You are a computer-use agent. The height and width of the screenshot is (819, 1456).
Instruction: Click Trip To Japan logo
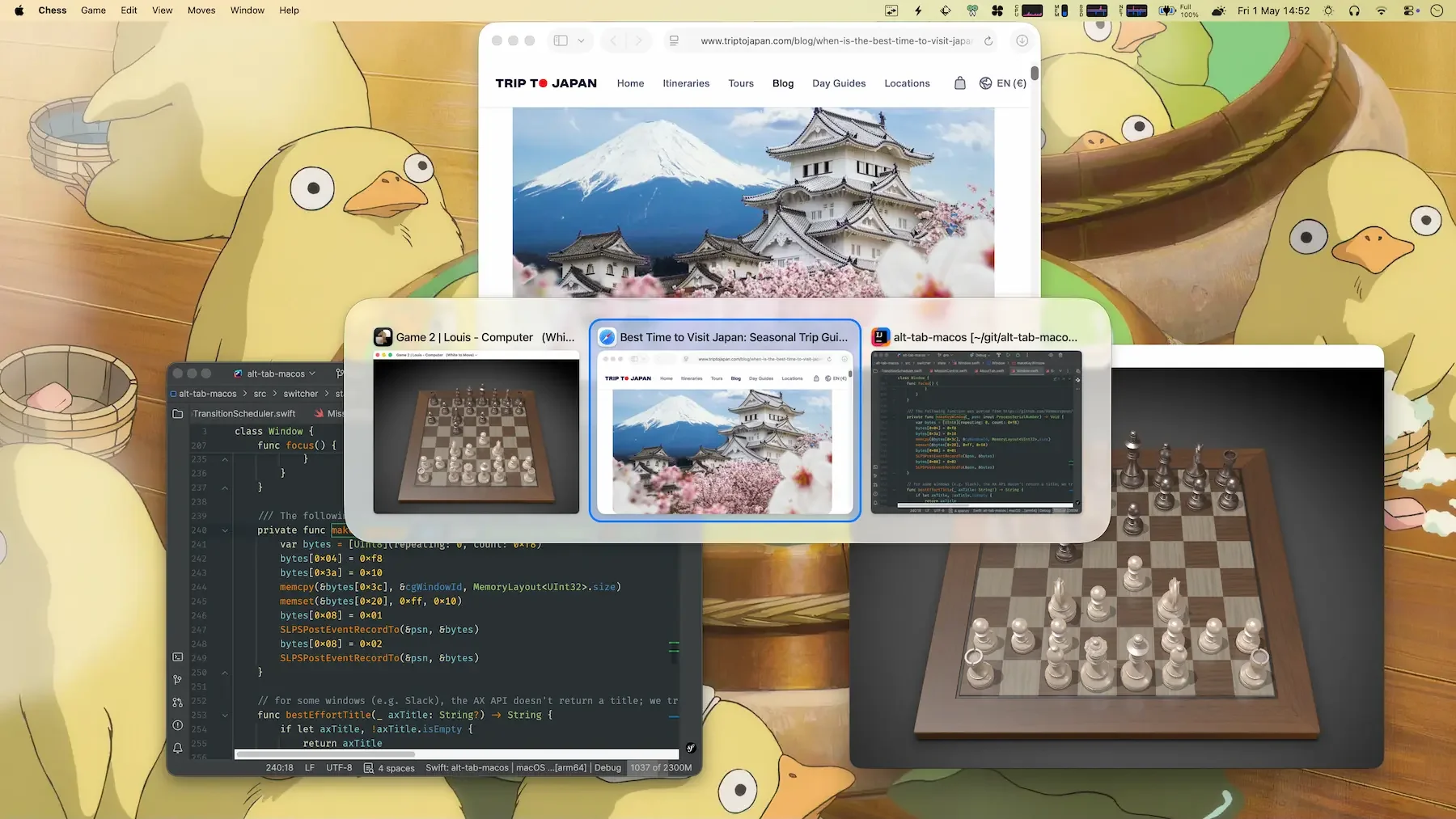click(546, 83)
